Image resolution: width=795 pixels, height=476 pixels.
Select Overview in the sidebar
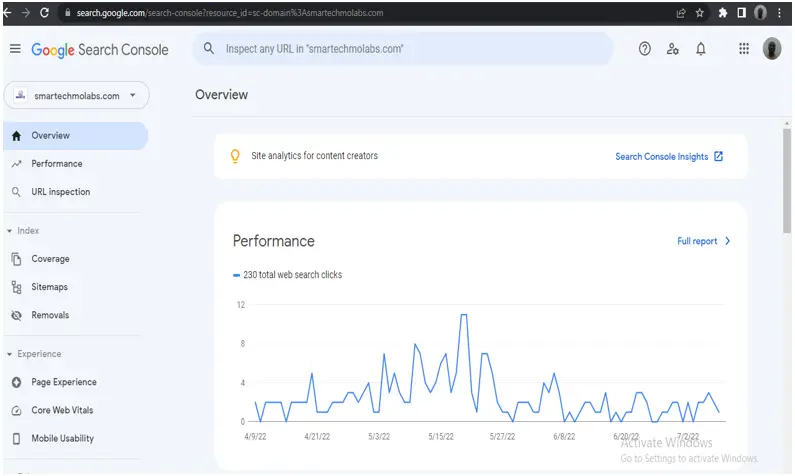76,136
